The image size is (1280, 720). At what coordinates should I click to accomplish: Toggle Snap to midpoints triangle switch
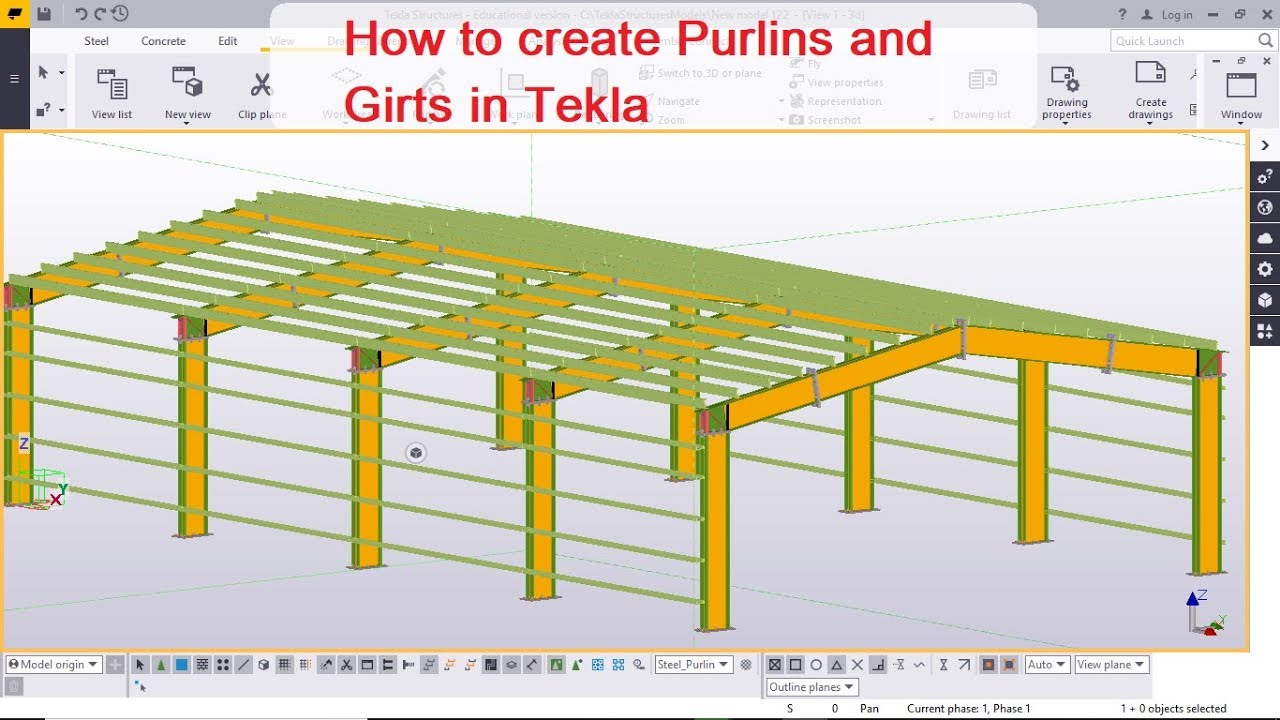[x=836, y=664]
